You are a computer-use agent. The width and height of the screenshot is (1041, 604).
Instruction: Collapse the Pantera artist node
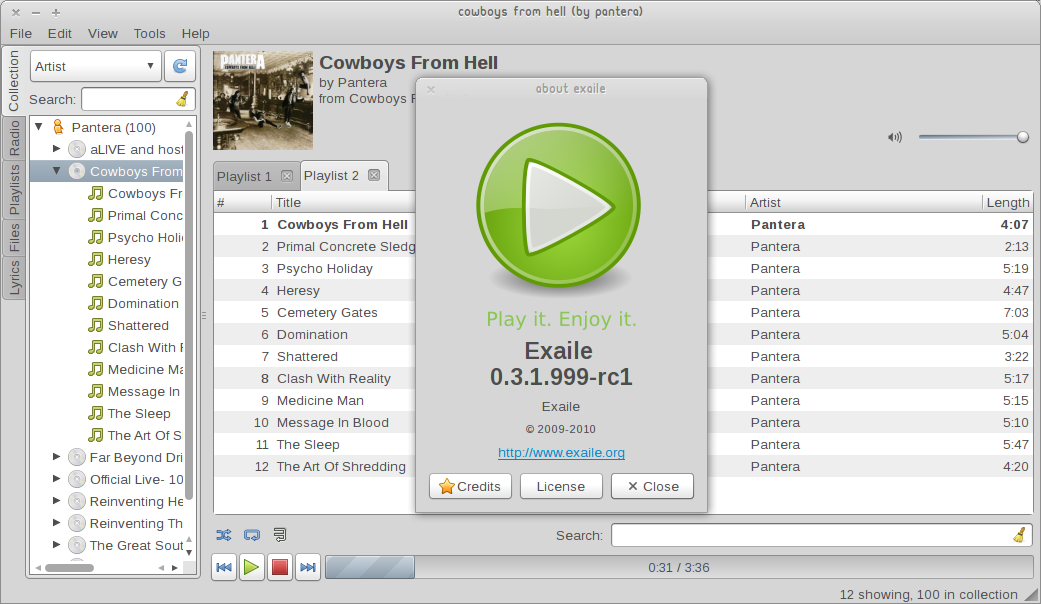39,126
